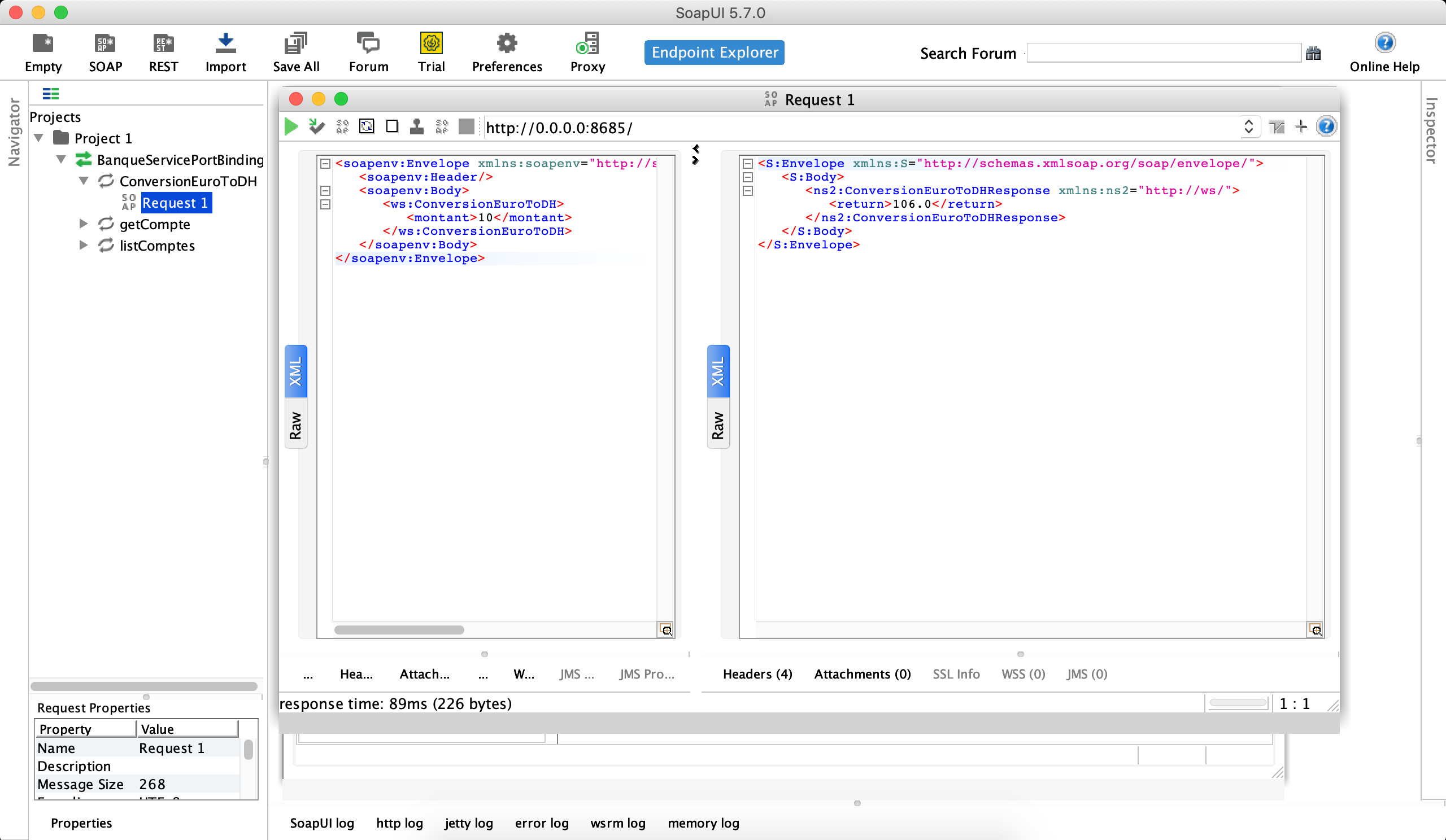The height and width of the screenshot is (840, 1446).
Task: Click the Create MockService stamp icon
Action: pos(417,126)
